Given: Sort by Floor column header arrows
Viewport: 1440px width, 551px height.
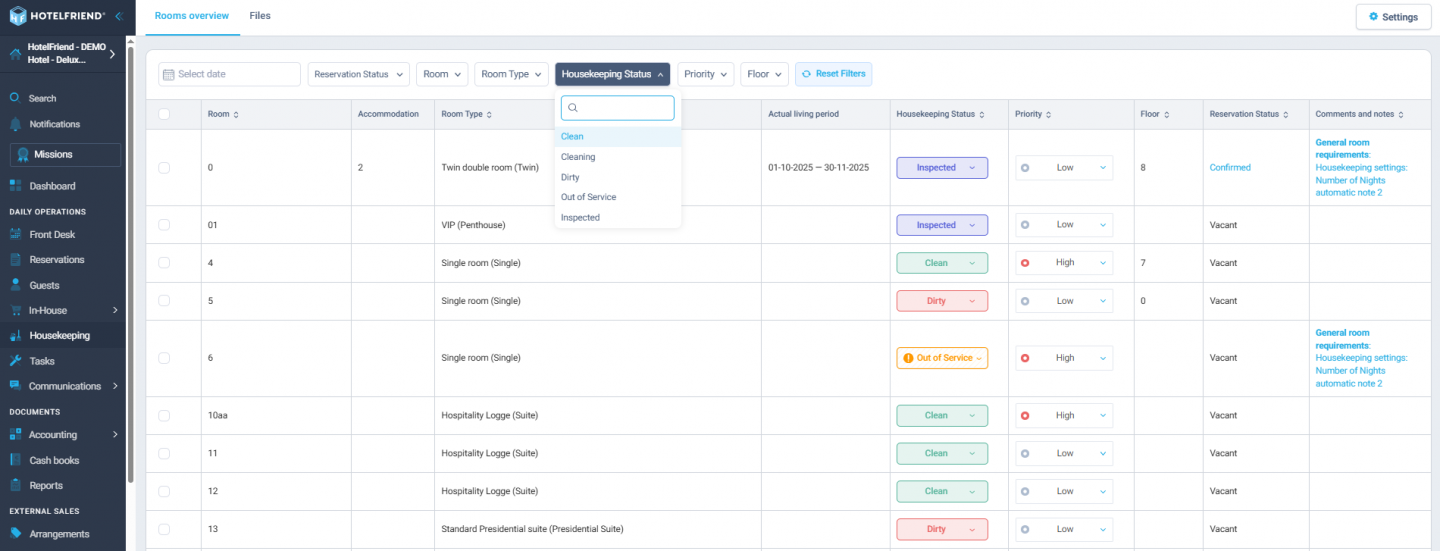Looking at the screenshot, I should coord(1166,114).
